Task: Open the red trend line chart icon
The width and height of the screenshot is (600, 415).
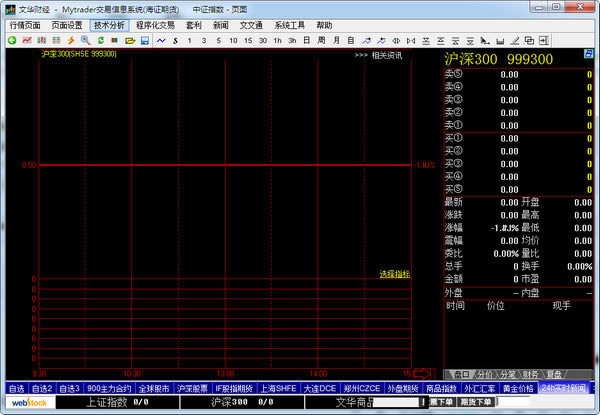Action: click(27, 40)
